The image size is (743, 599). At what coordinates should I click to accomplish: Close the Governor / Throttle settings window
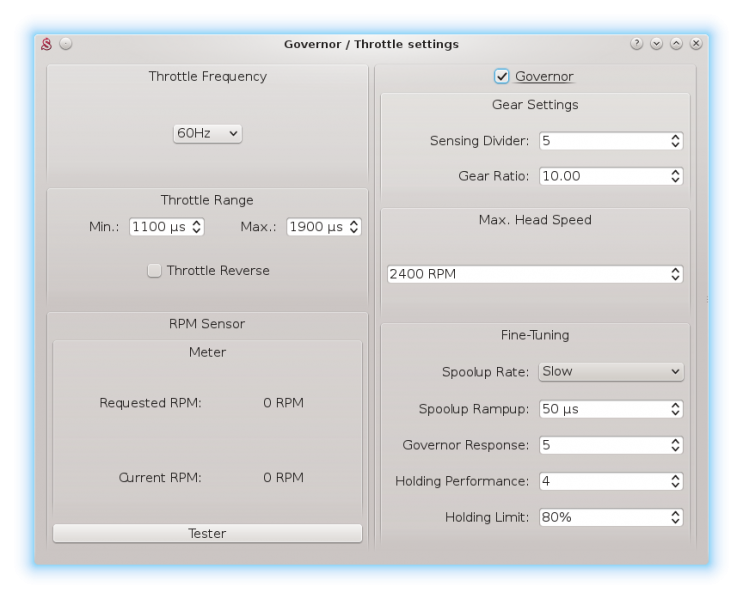tap(696, 44)
